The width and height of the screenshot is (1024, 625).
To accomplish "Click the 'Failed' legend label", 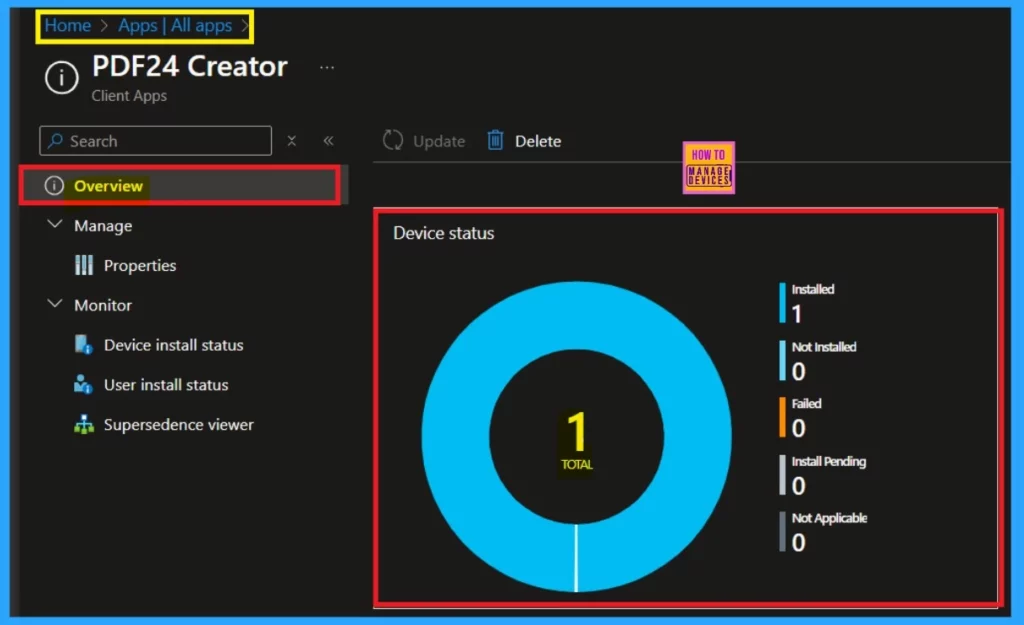I will [x=807, y=404].
